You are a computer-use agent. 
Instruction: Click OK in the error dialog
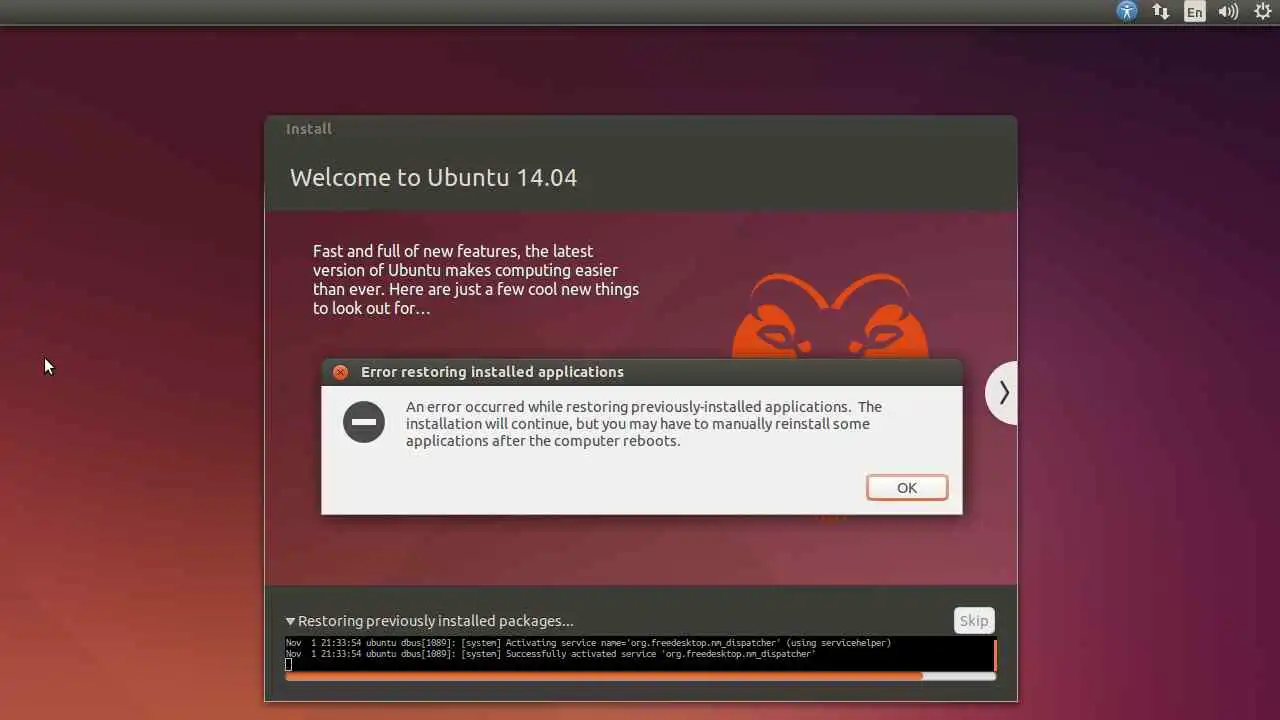[x=907, y=487]
